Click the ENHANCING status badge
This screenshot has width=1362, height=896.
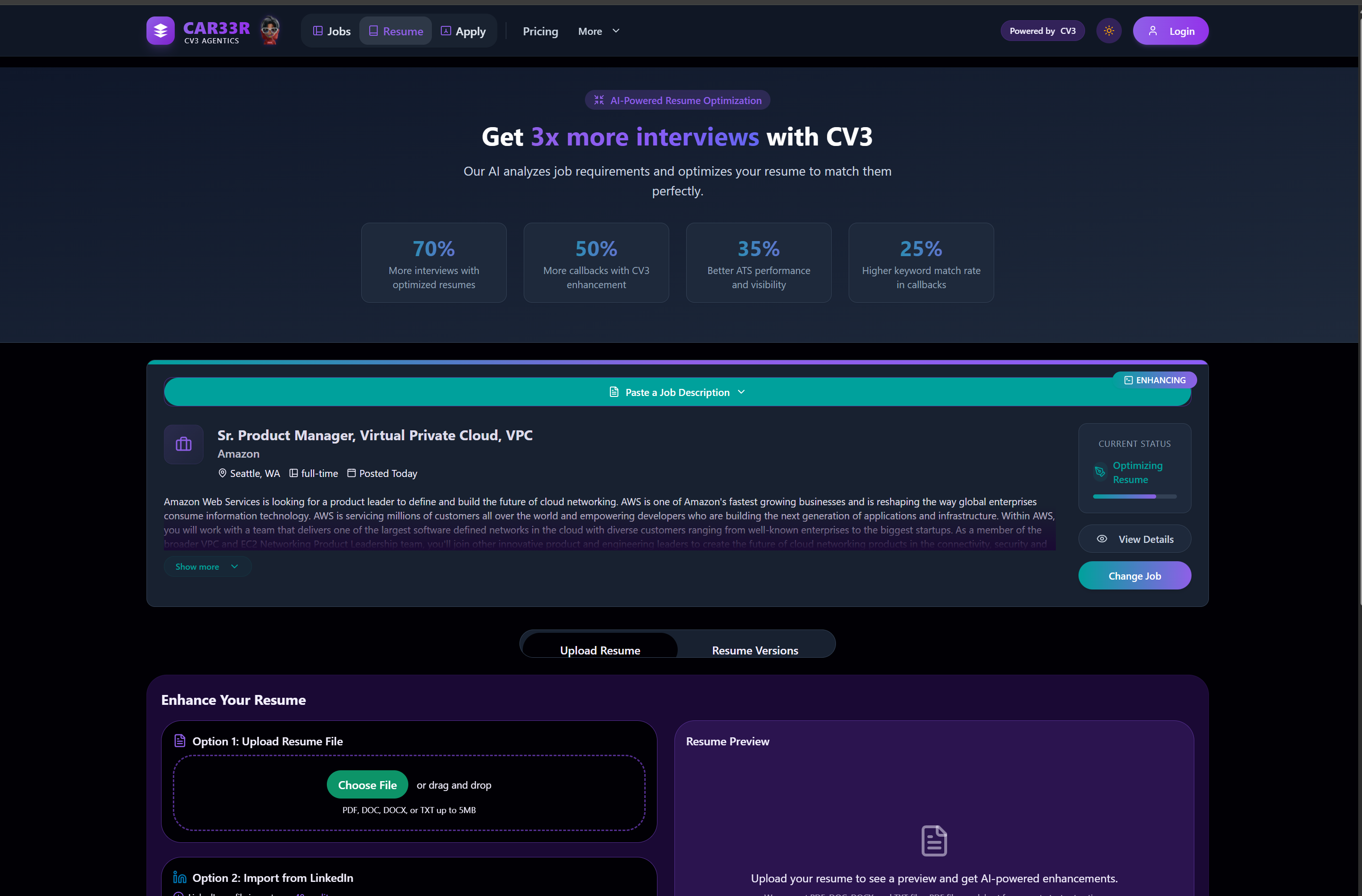[x=1154, y=380]
